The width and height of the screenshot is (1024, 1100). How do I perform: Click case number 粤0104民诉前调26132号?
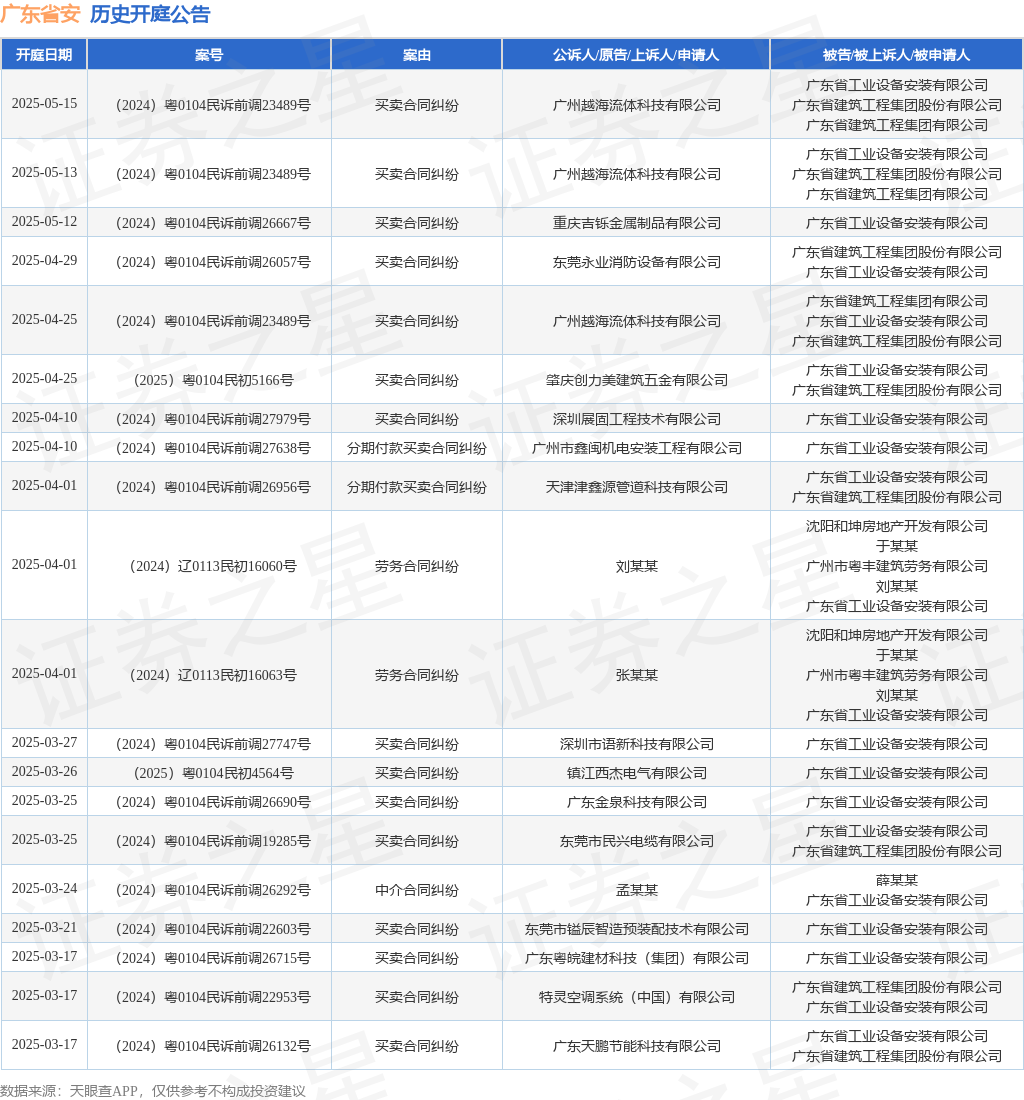213,1047
